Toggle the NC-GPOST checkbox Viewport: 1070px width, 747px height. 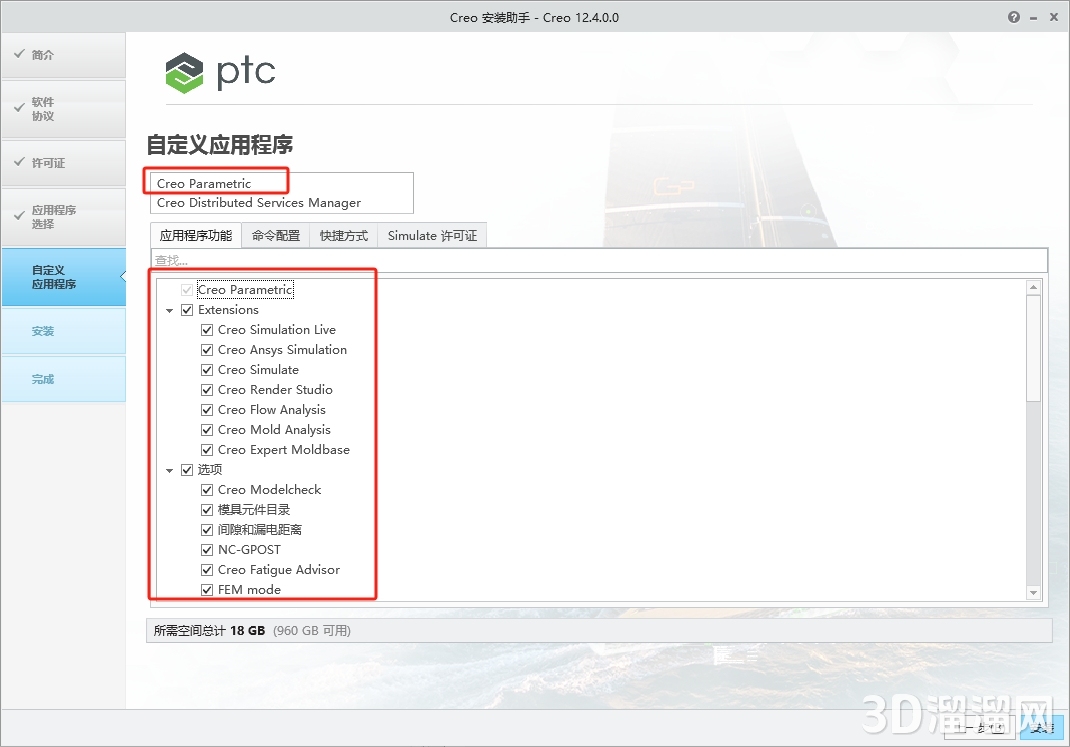tap(206, 549)
